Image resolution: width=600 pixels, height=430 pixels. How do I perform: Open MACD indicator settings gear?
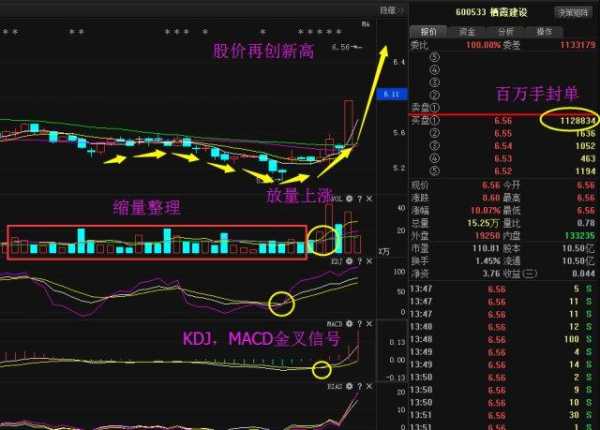coord(349,324)
